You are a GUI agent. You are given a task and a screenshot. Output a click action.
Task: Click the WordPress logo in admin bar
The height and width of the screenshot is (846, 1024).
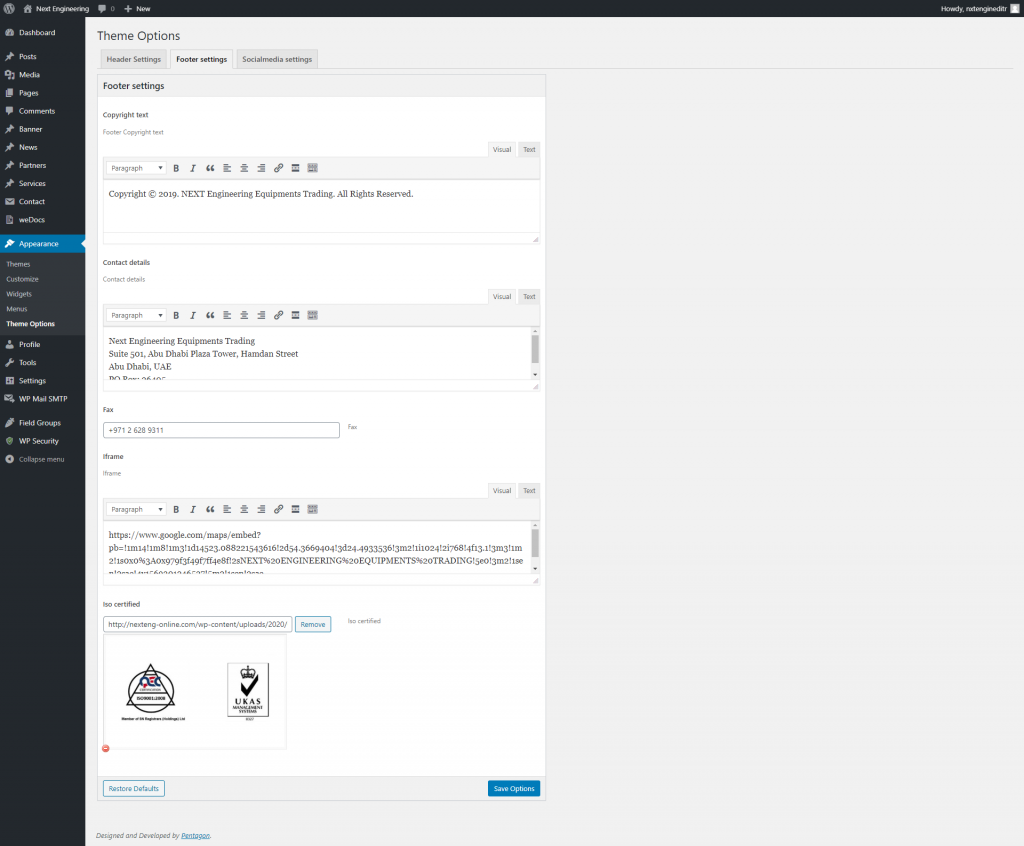(9, 8)
